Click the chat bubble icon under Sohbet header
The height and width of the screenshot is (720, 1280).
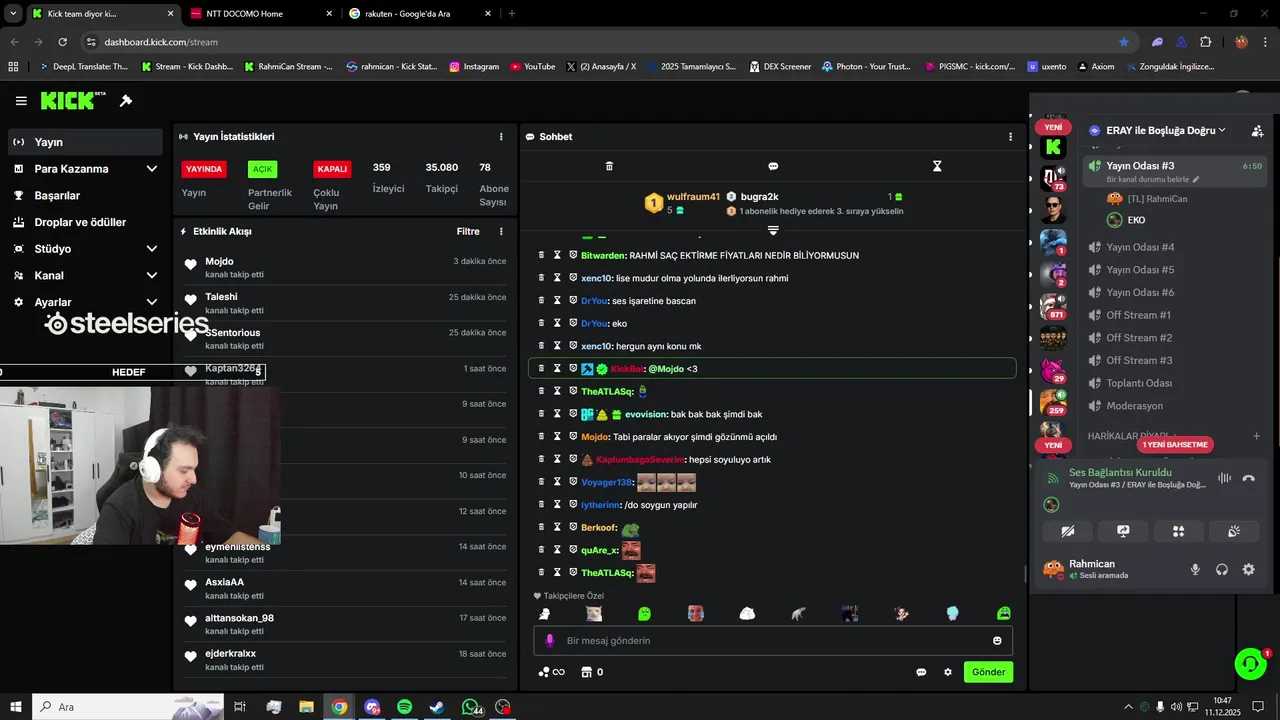click(773, 166)
